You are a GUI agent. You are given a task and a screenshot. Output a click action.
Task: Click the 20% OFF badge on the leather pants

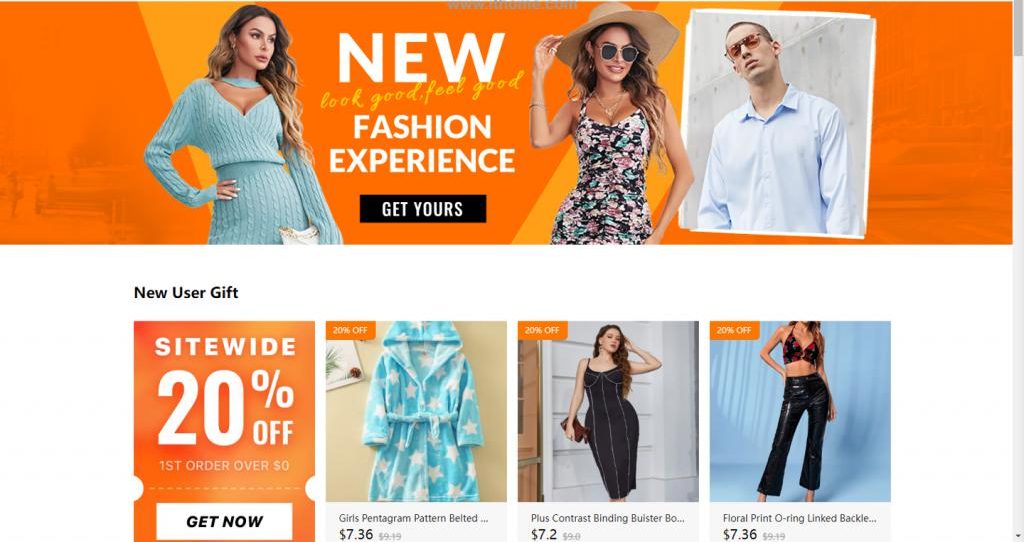(734, 330)
